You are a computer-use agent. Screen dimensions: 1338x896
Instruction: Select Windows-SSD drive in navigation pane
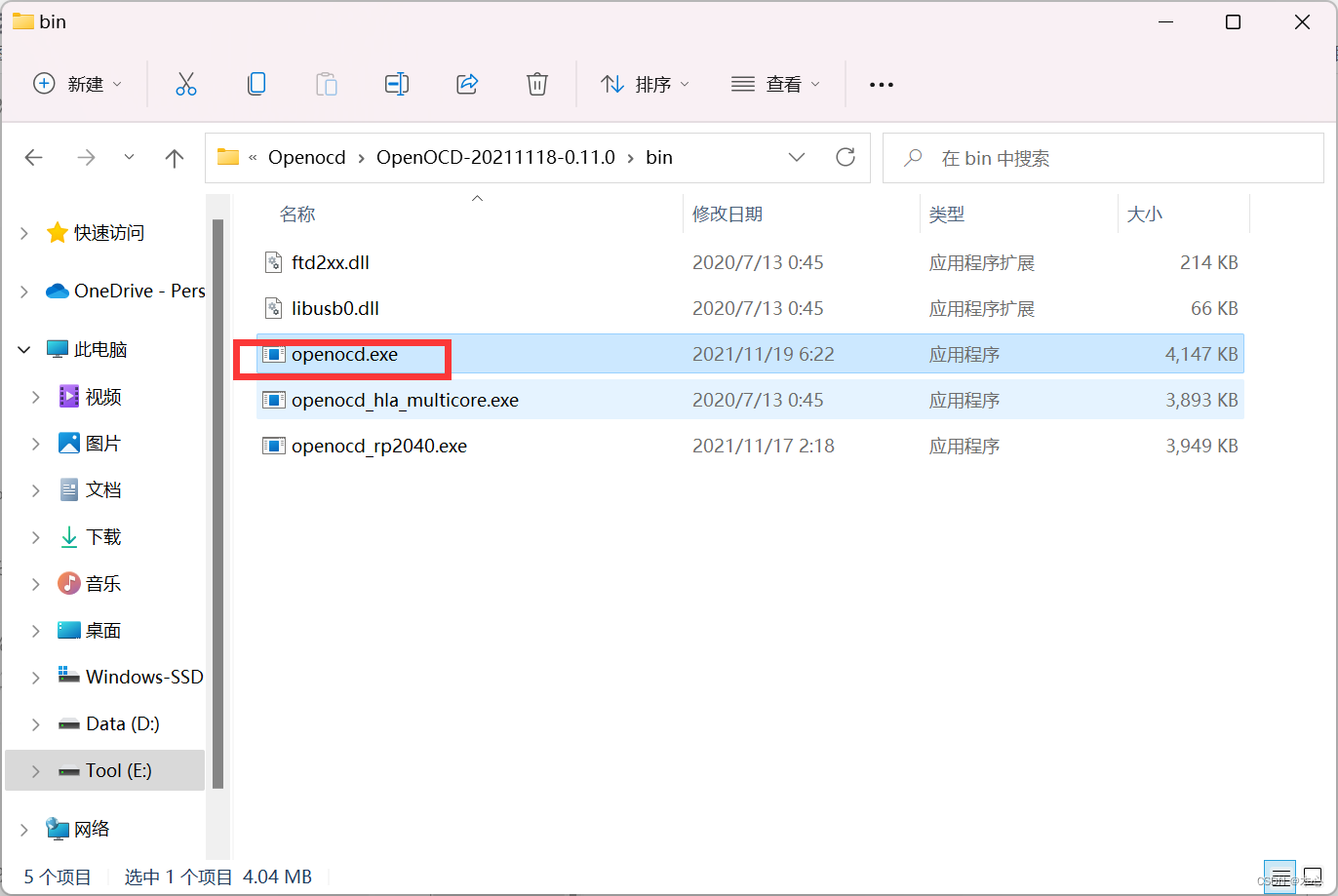point(144,677)
